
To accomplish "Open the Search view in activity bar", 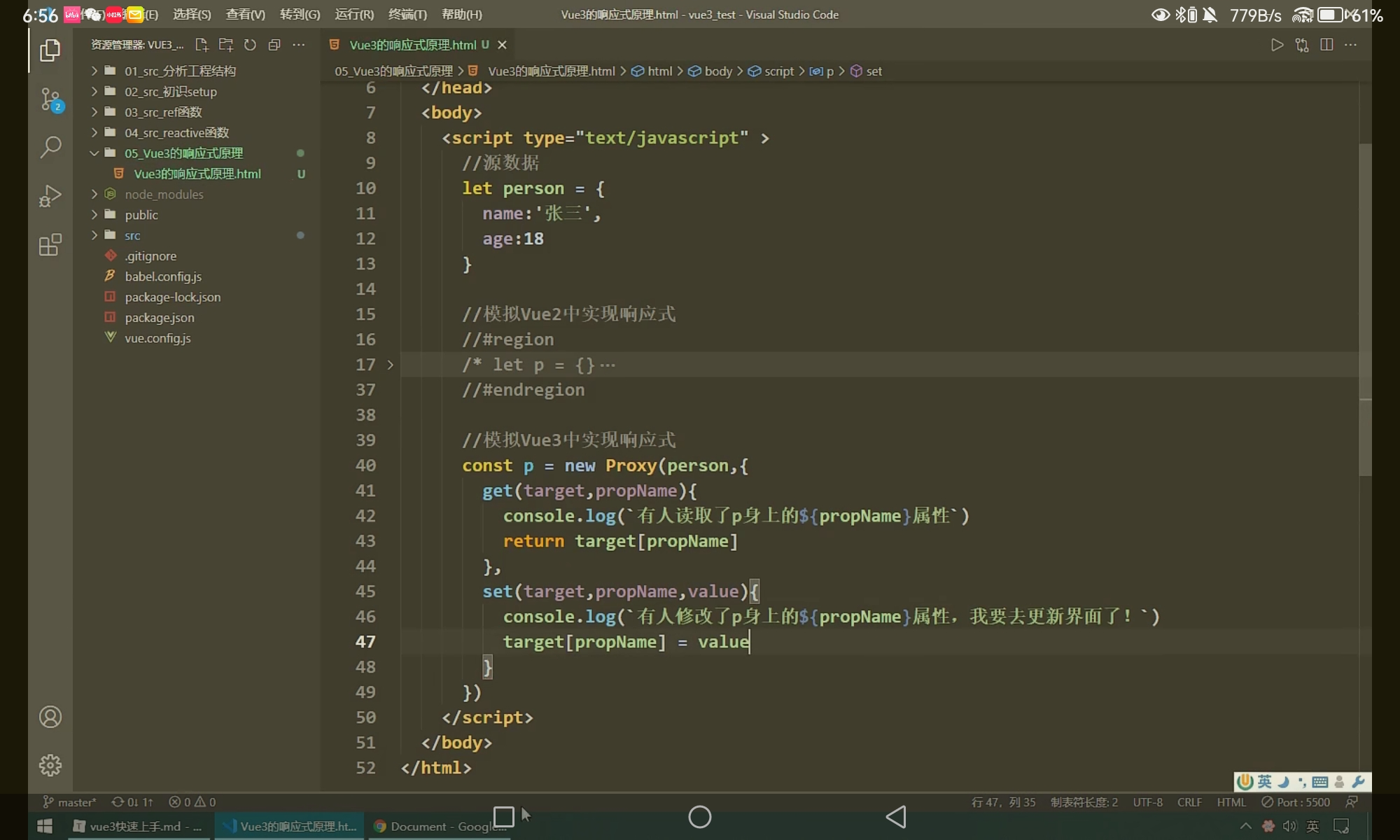I will tap(50, 147).
